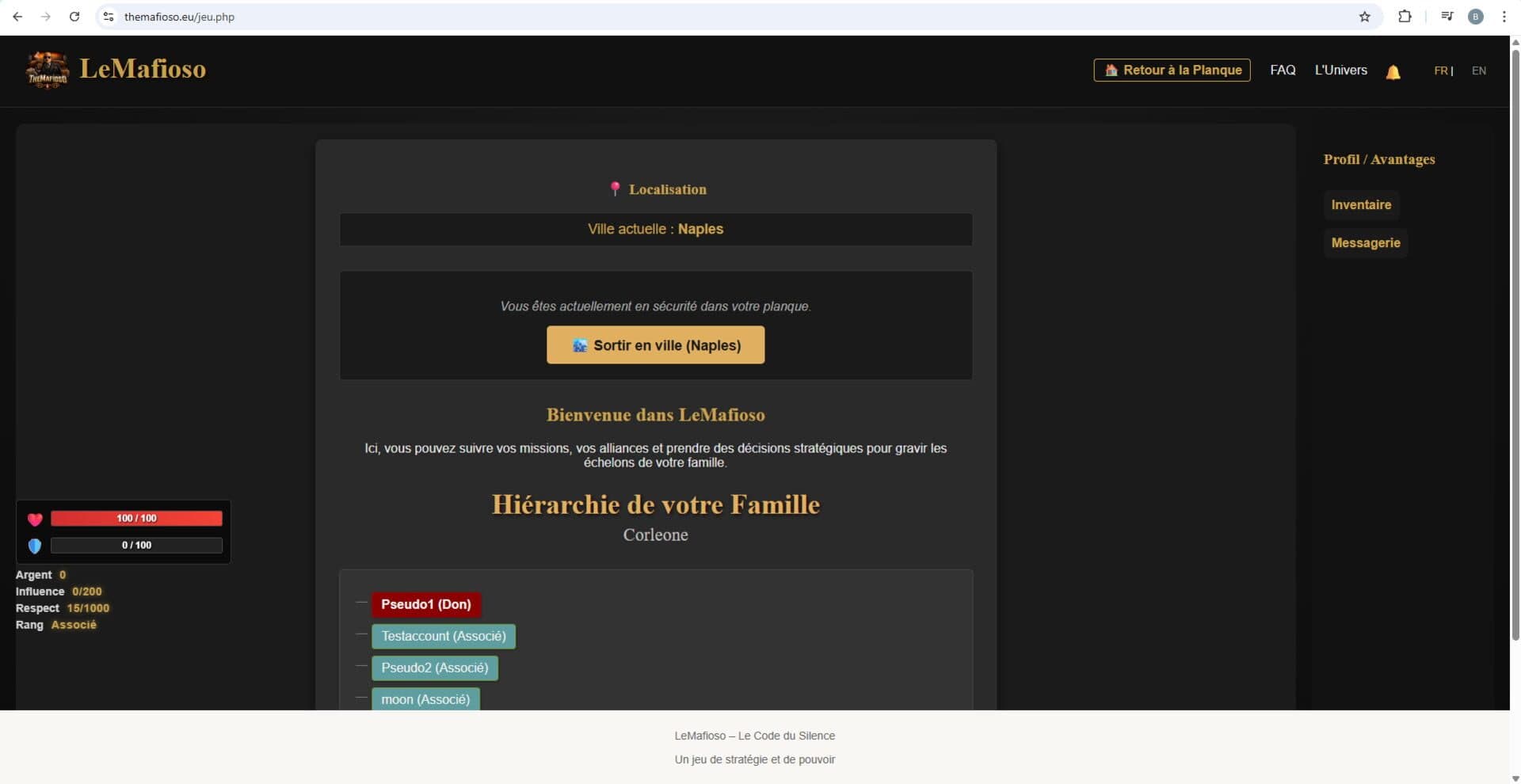Image resolution: width=1521 pixels, height=784 pixels.
Task: Go back using the browser back arrow
Action: (17, 17)
